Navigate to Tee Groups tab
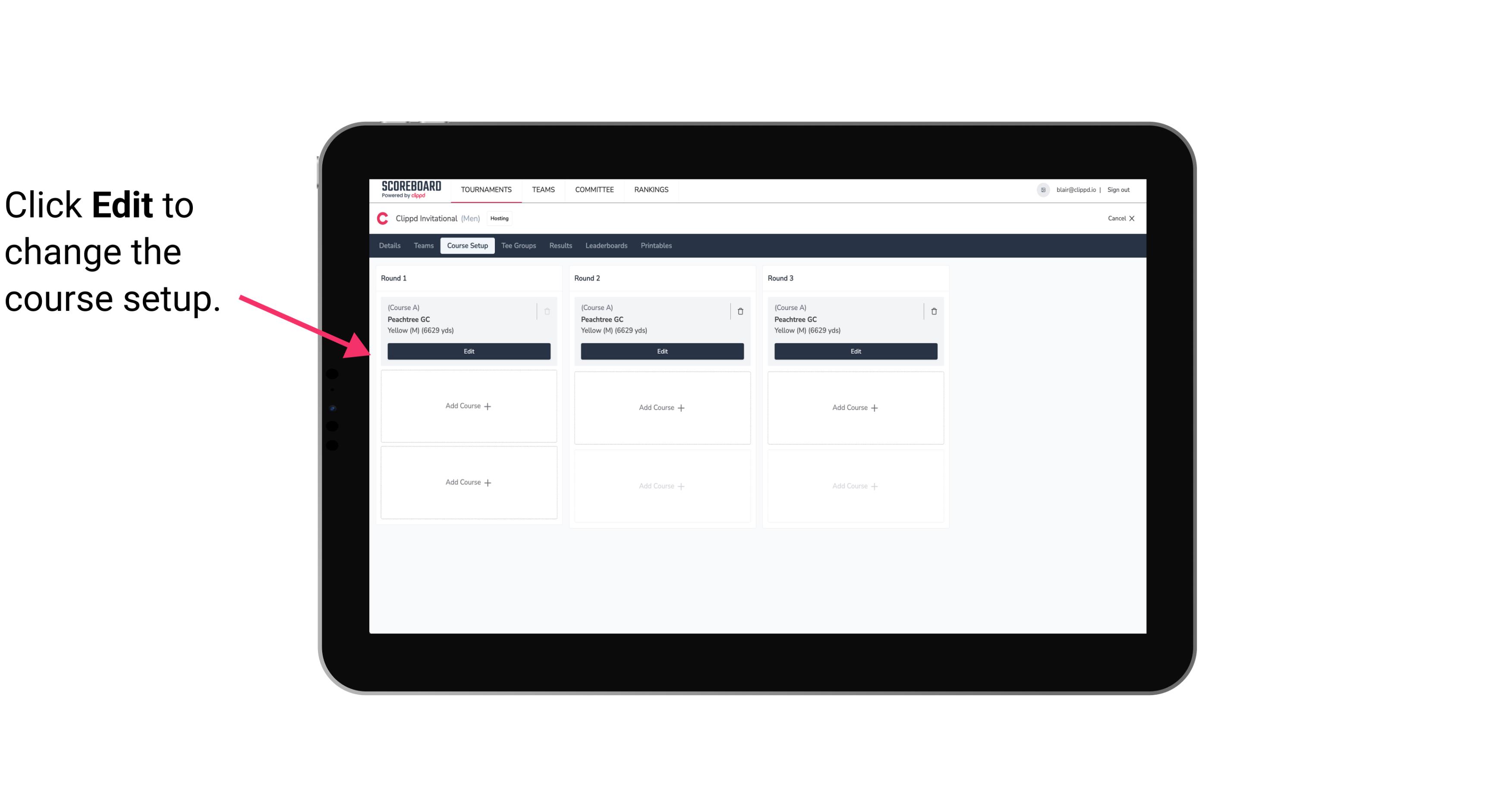 click(x=518, y=245)
